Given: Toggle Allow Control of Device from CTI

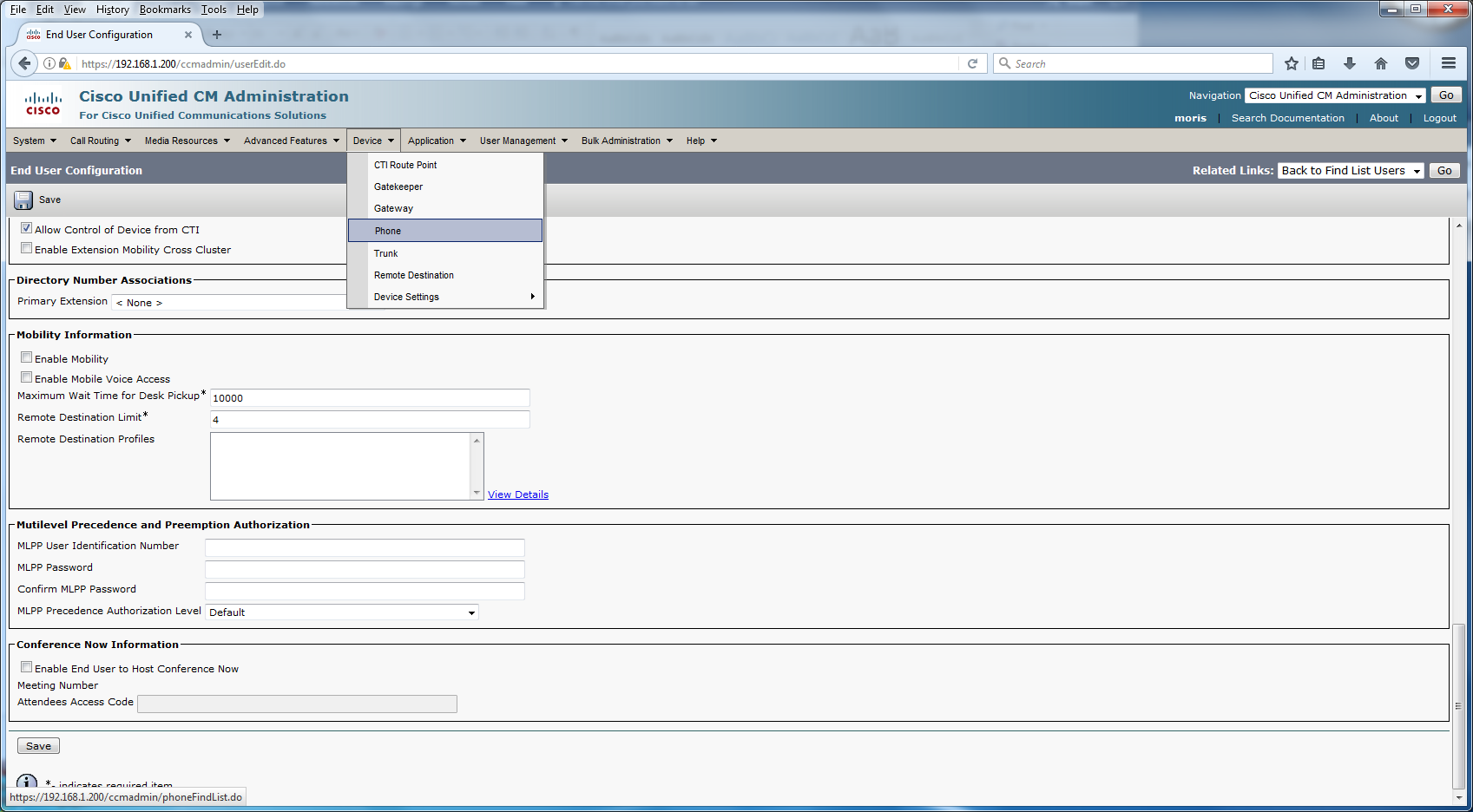Looking at the screenshot, I should point(27,228).
